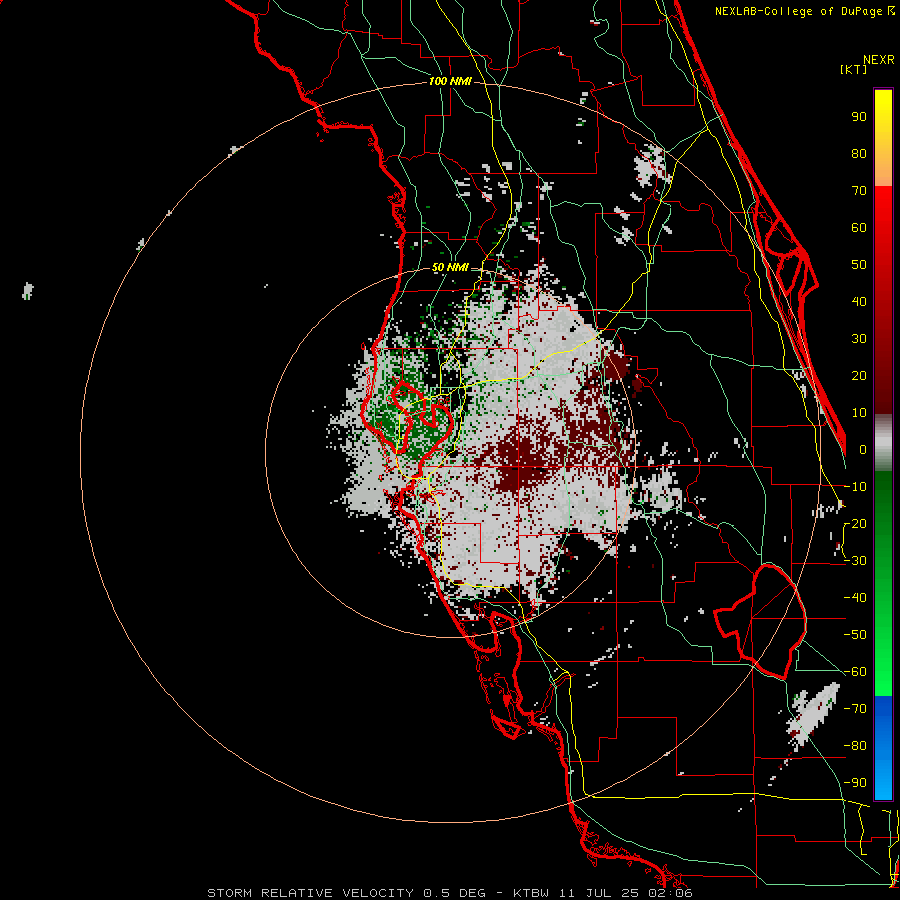Click the 100 NMI range ring label
Viewport: 900px width, 900px height.
click(x=450, y=82)
